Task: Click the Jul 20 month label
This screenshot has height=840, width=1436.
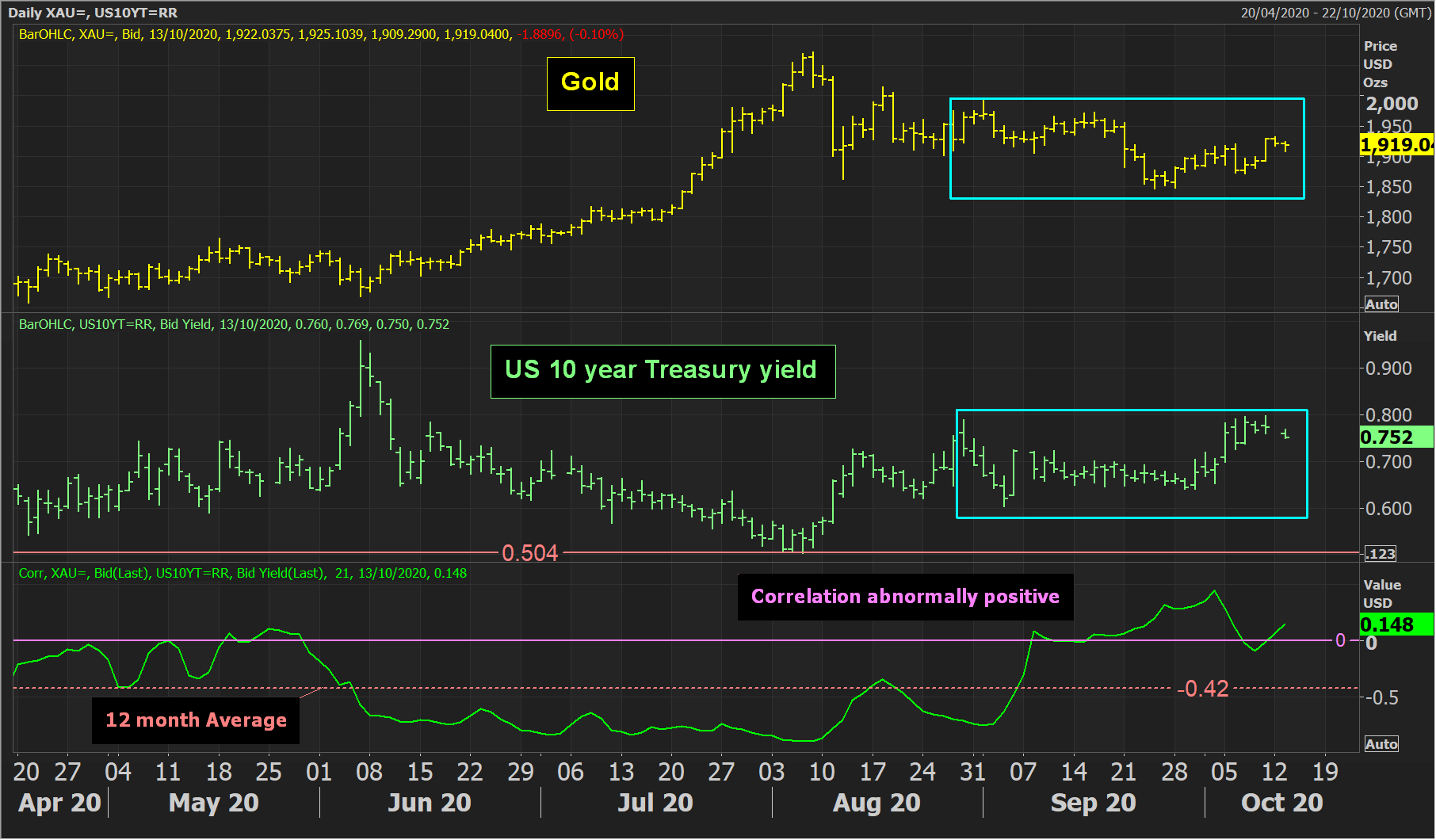Action: coord(655,803)
